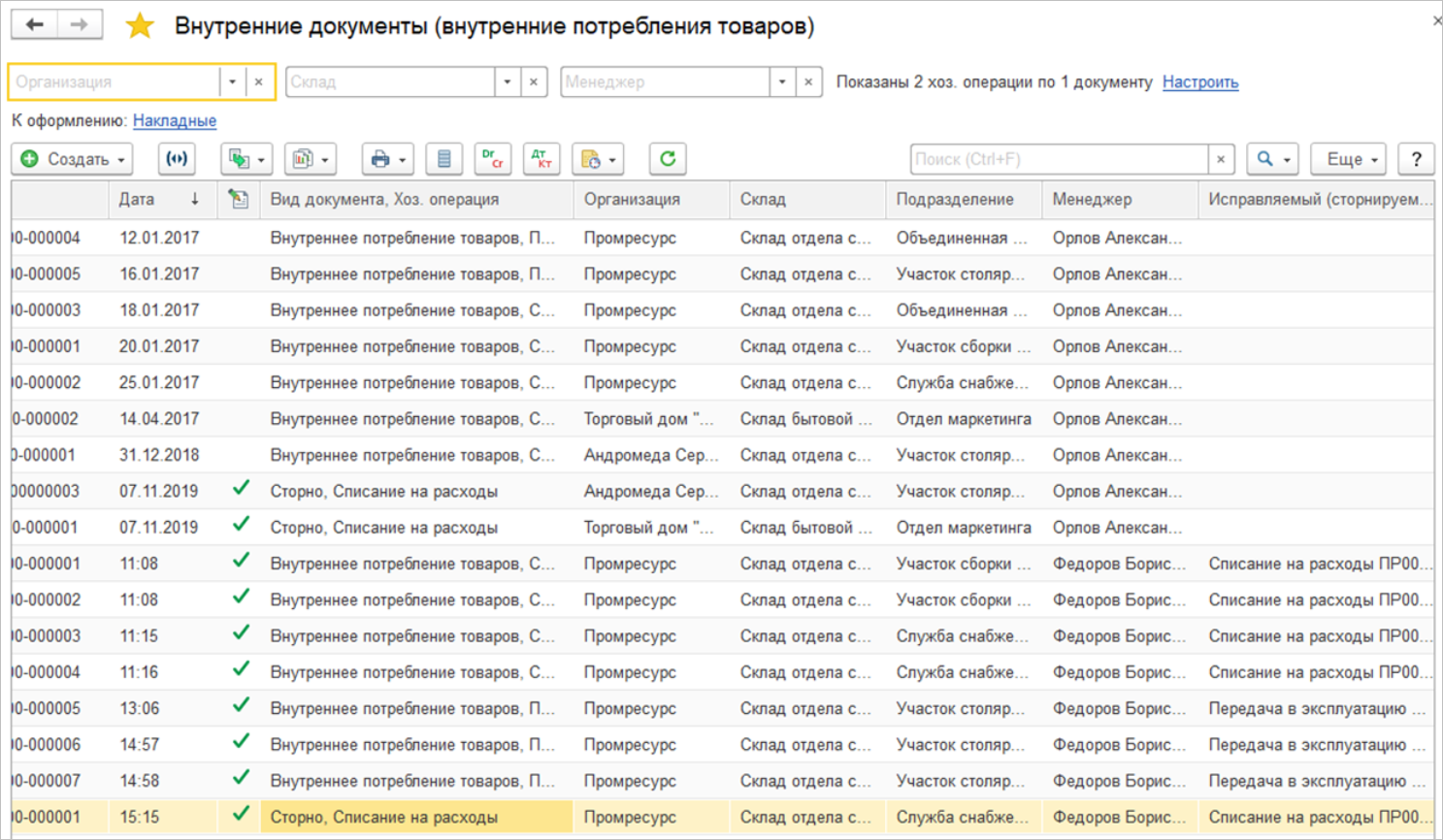The height and width of the screenshot is (840, 1443).
Task: Navigate back with the left arrow
Action: pyautogui.click(x=35, y=25)
